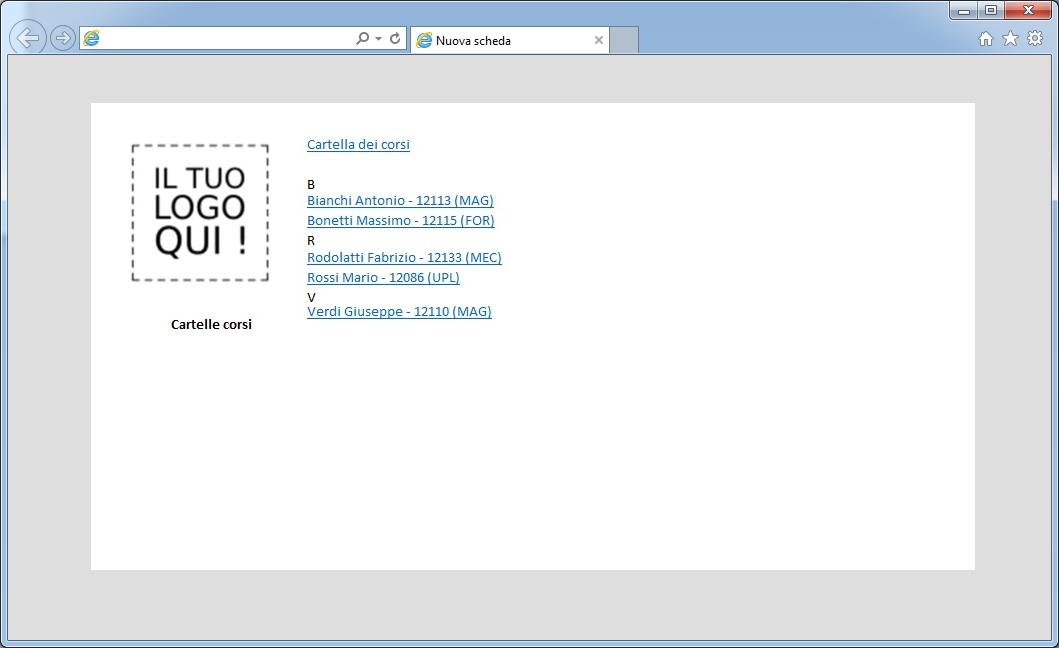Click the search magnifier in the address bar
Screen dimensions: 1059x648
tap(362, 39)
